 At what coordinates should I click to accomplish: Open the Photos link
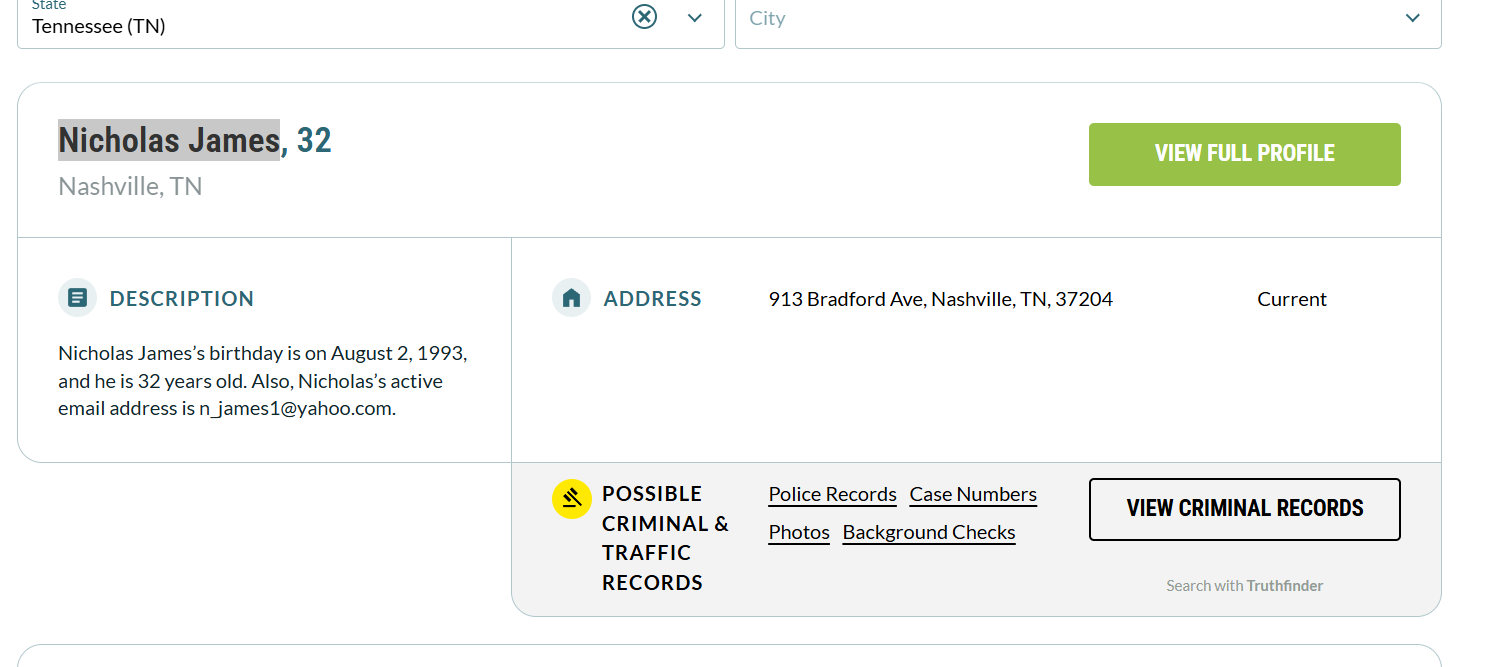(x=799, y=532)
